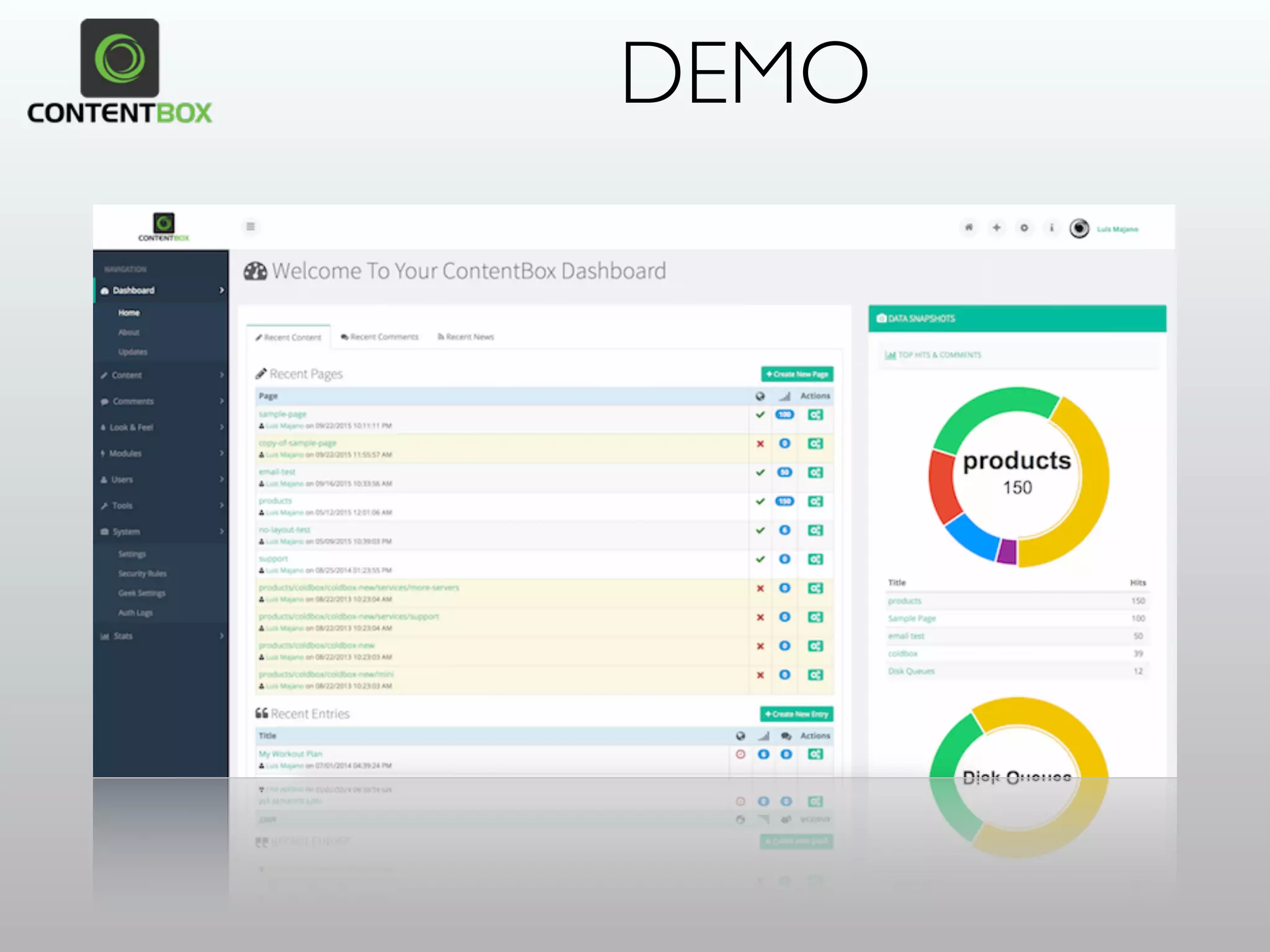
Task: Open the no-layout-test page link
Action: pos(285,530)
